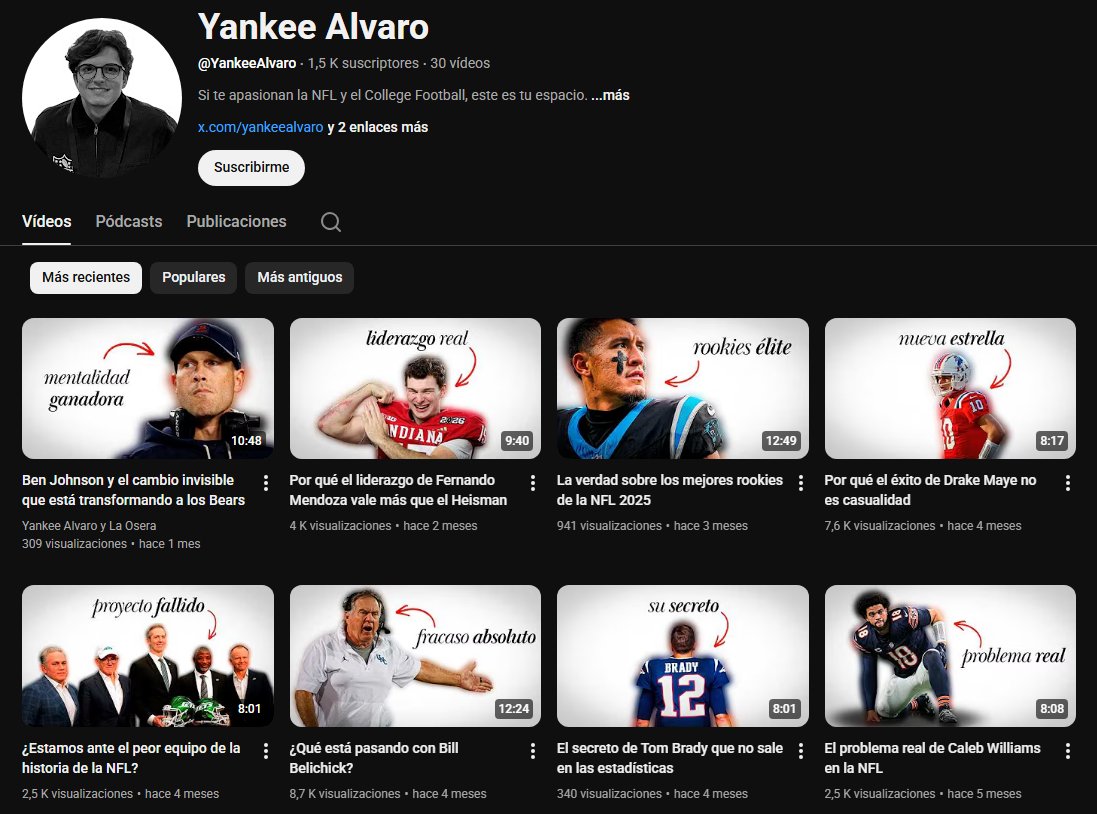Open title 'El secreto de Tom Brady'
The width and height of the screenshot is (1097, 814).
point(670,758)
